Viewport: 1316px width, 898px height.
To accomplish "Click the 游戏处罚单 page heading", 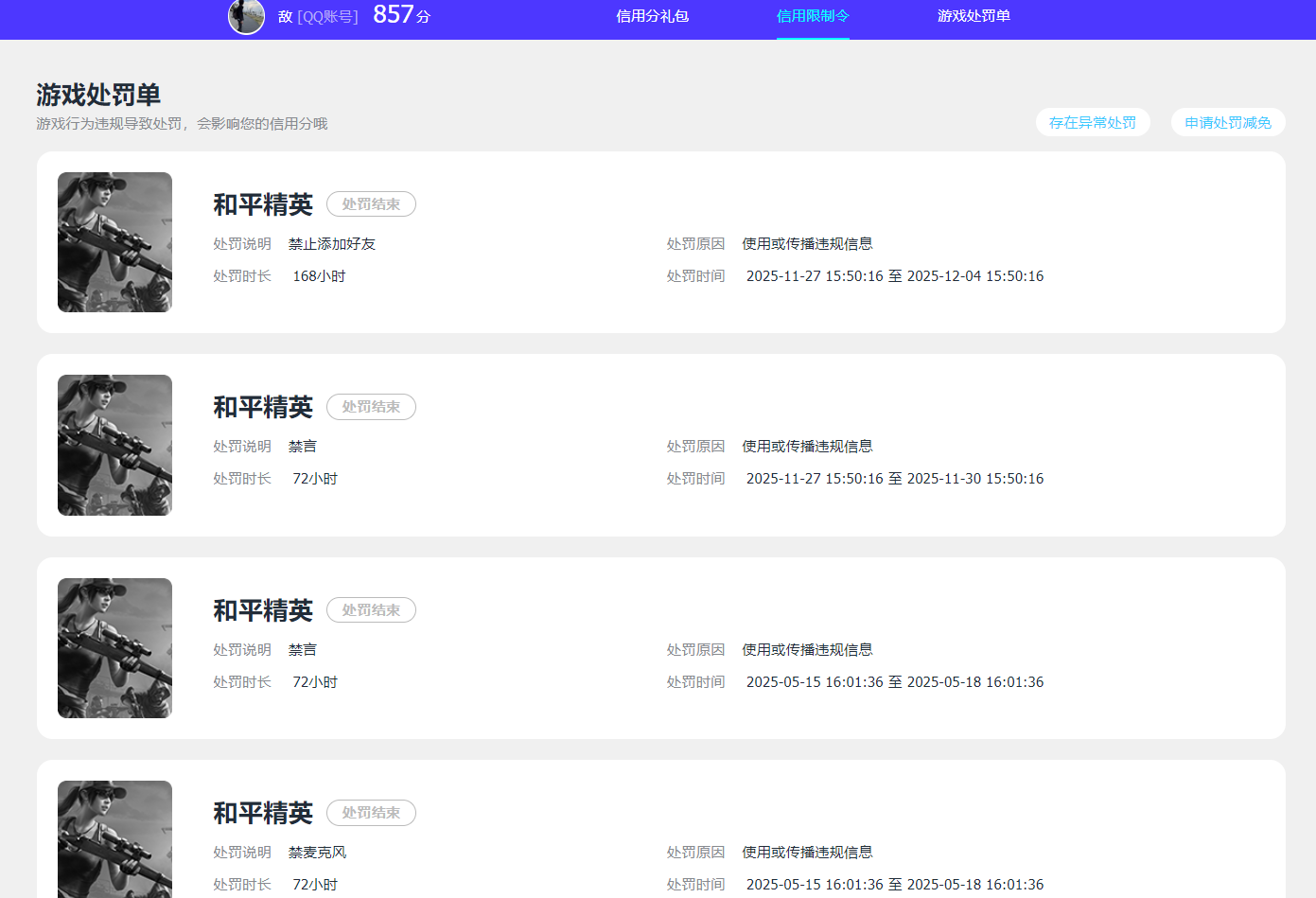I will [x=97, y=95].
